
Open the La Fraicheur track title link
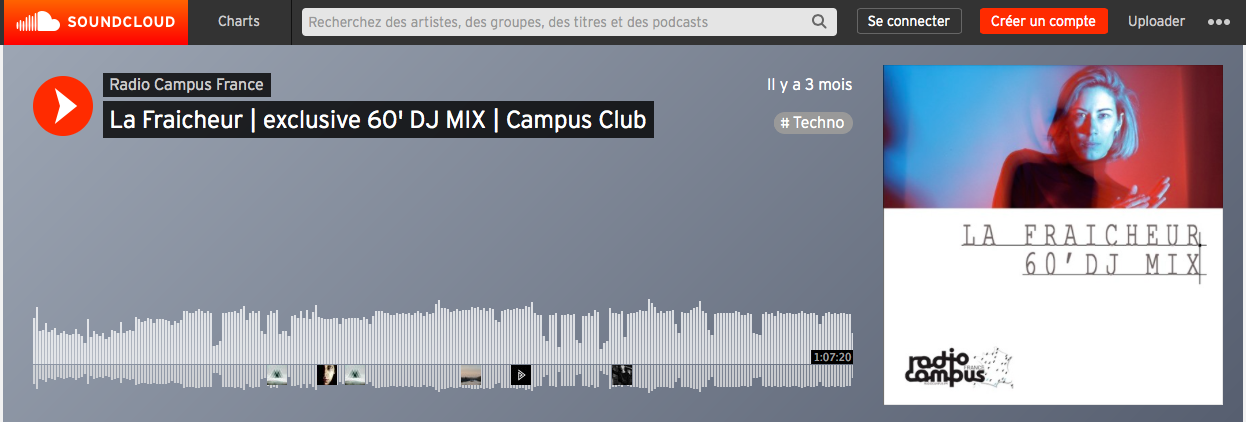(378, 120)
